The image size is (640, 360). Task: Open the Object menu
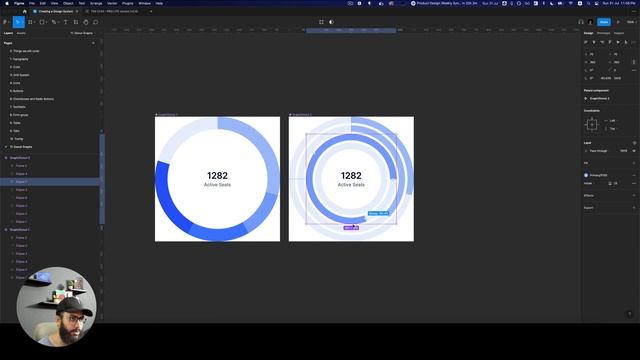(68, 3)
